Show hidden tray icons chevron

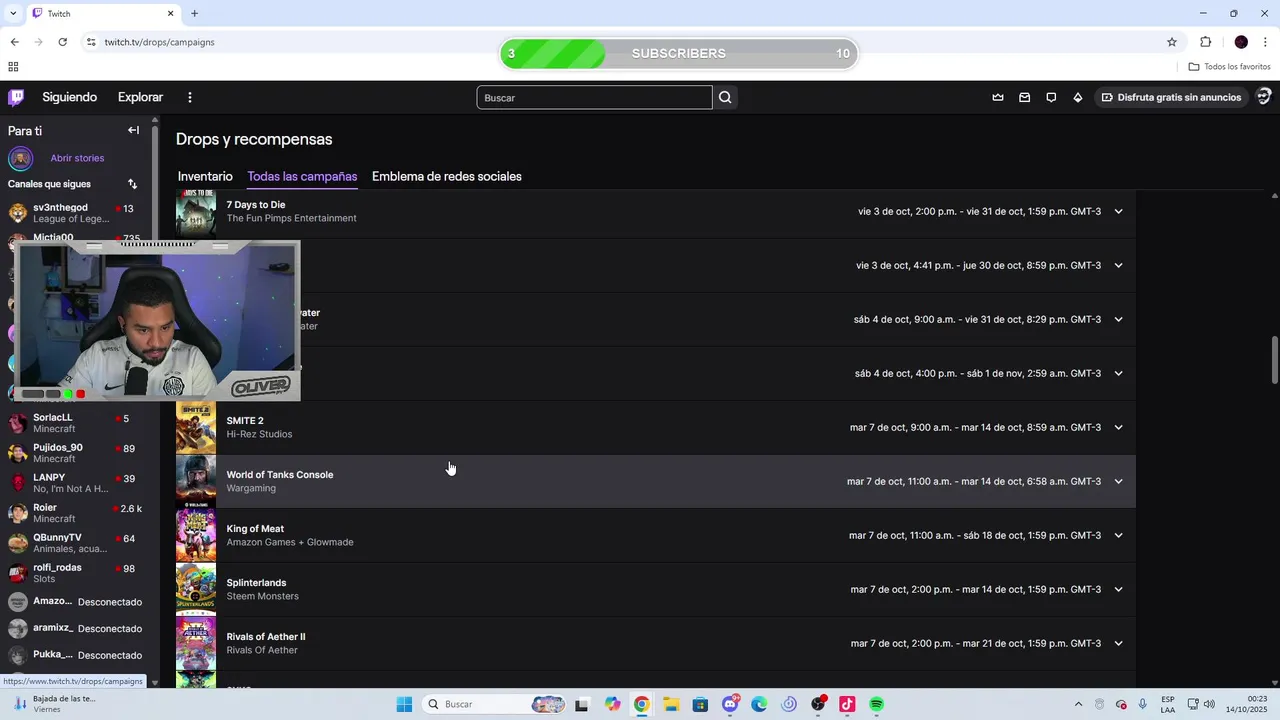click(x=1078, y=704)
